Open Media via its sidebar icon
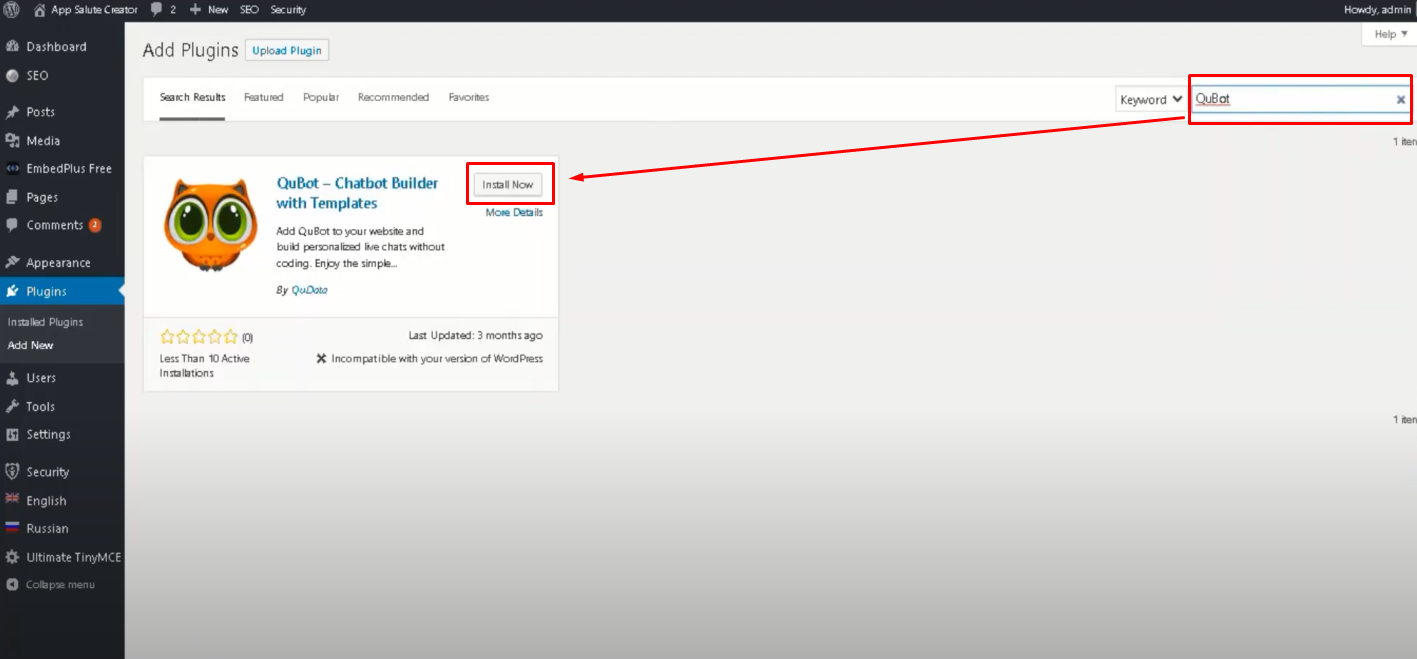 (13, 141)
